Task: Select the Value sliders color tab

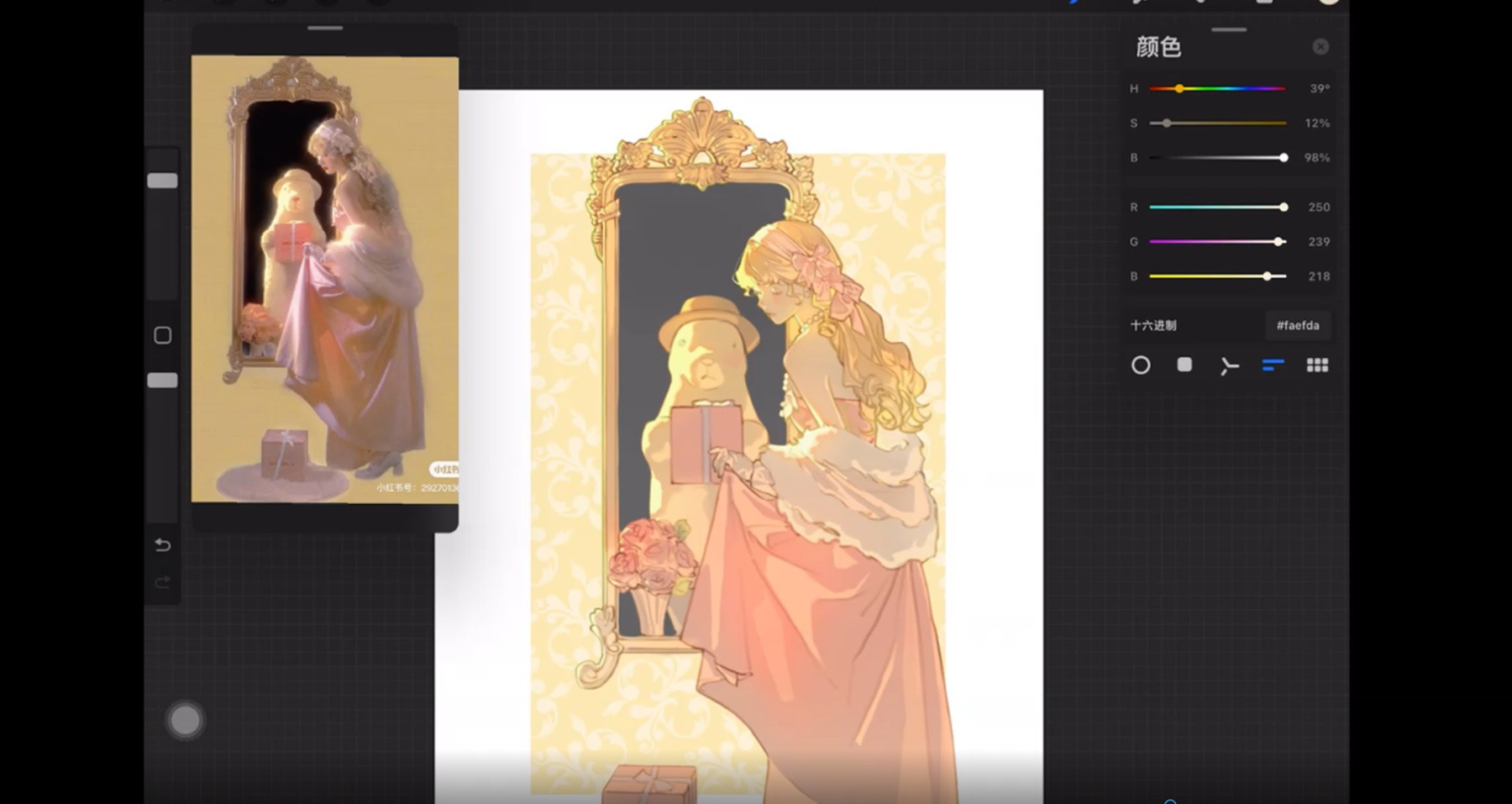Action: coord(1273,365)
